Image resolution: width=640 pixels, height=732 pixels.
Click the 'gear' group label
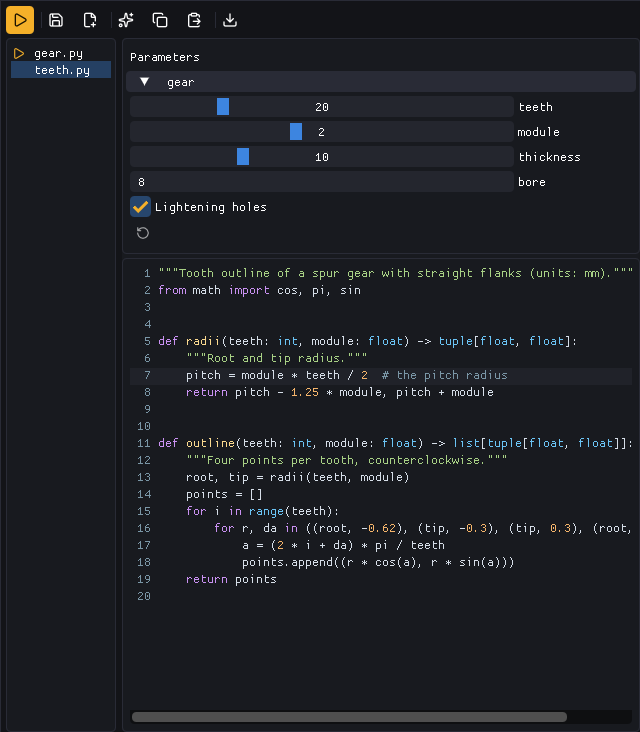[x=181, y=82]
